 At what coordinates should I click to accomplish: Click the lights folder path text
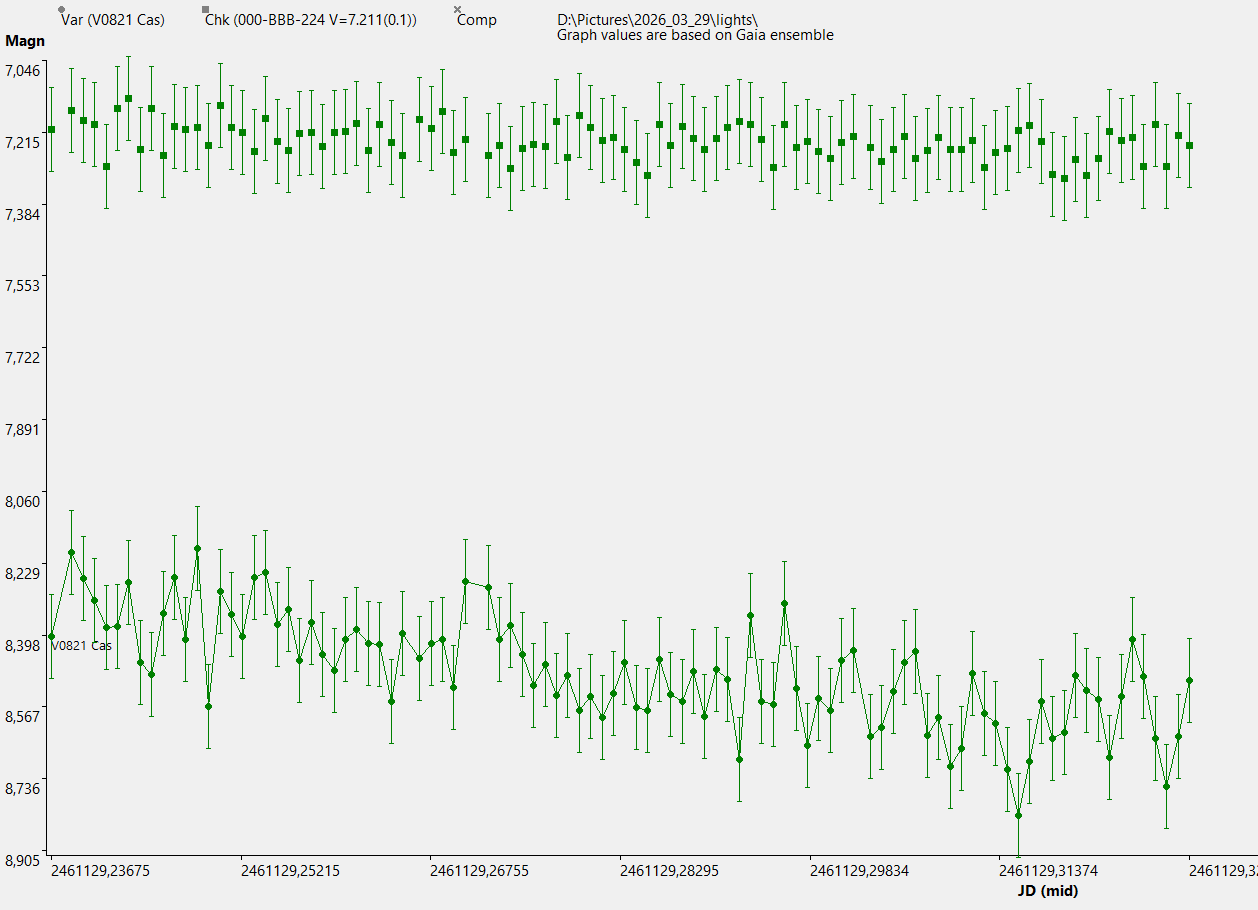click(658, 20)
